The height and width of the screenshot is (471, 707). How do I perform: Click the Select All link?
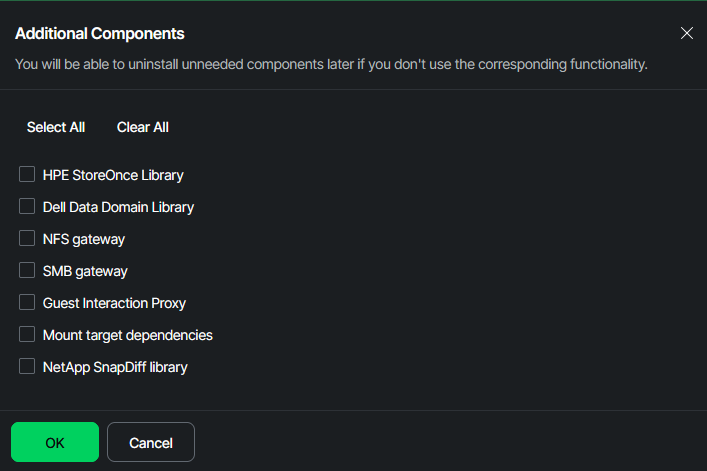[x=56, y=127]
